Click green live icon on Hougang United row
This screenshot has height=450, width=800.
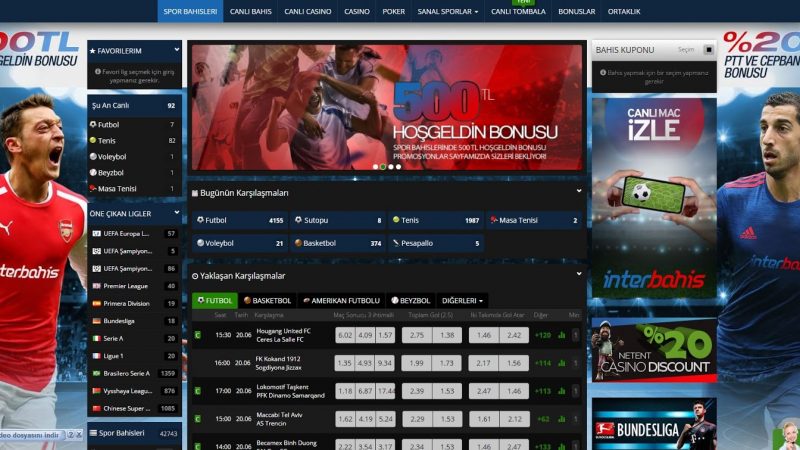coord(197,335)
